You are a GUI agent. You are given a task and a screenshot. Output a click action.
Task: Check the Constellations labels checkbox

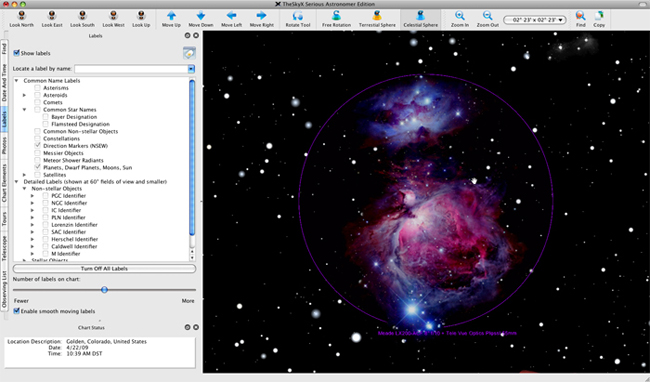(37, 138)
